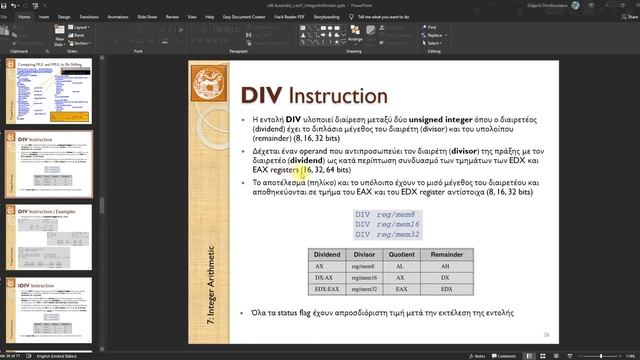Select the triangle shape in shapes gallery
The image size is (640, 360).
pos(303,35)
